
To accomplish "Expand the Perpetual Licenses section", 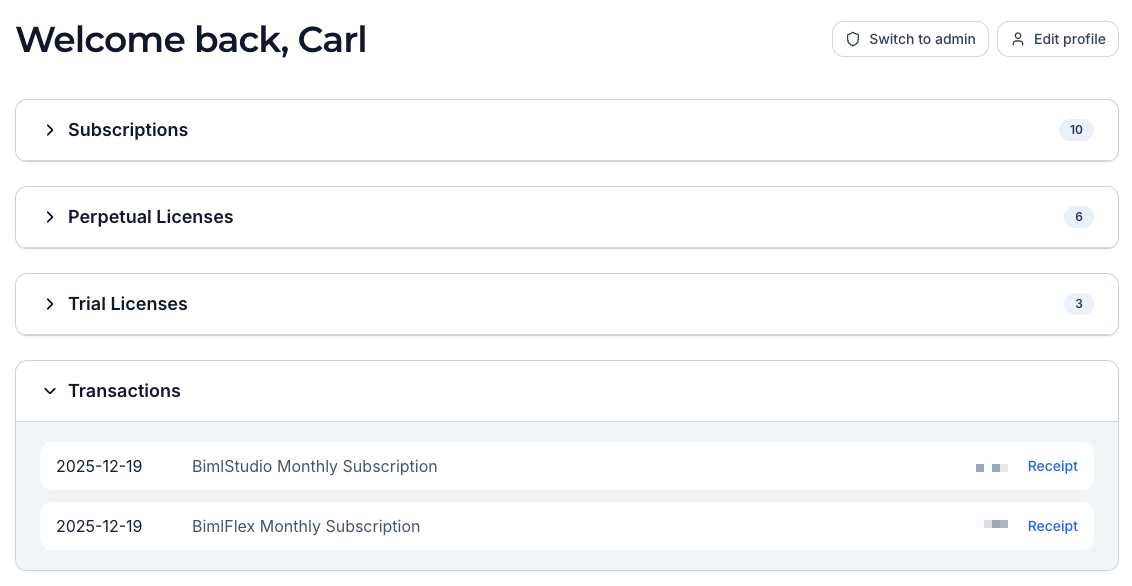I will (x=150, y=217).
